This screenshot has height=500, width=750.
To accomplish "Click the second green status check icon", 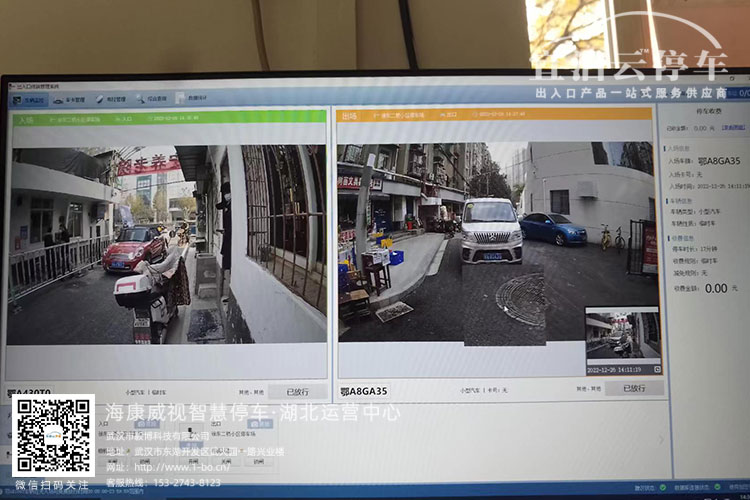I will tap(717, 486).
